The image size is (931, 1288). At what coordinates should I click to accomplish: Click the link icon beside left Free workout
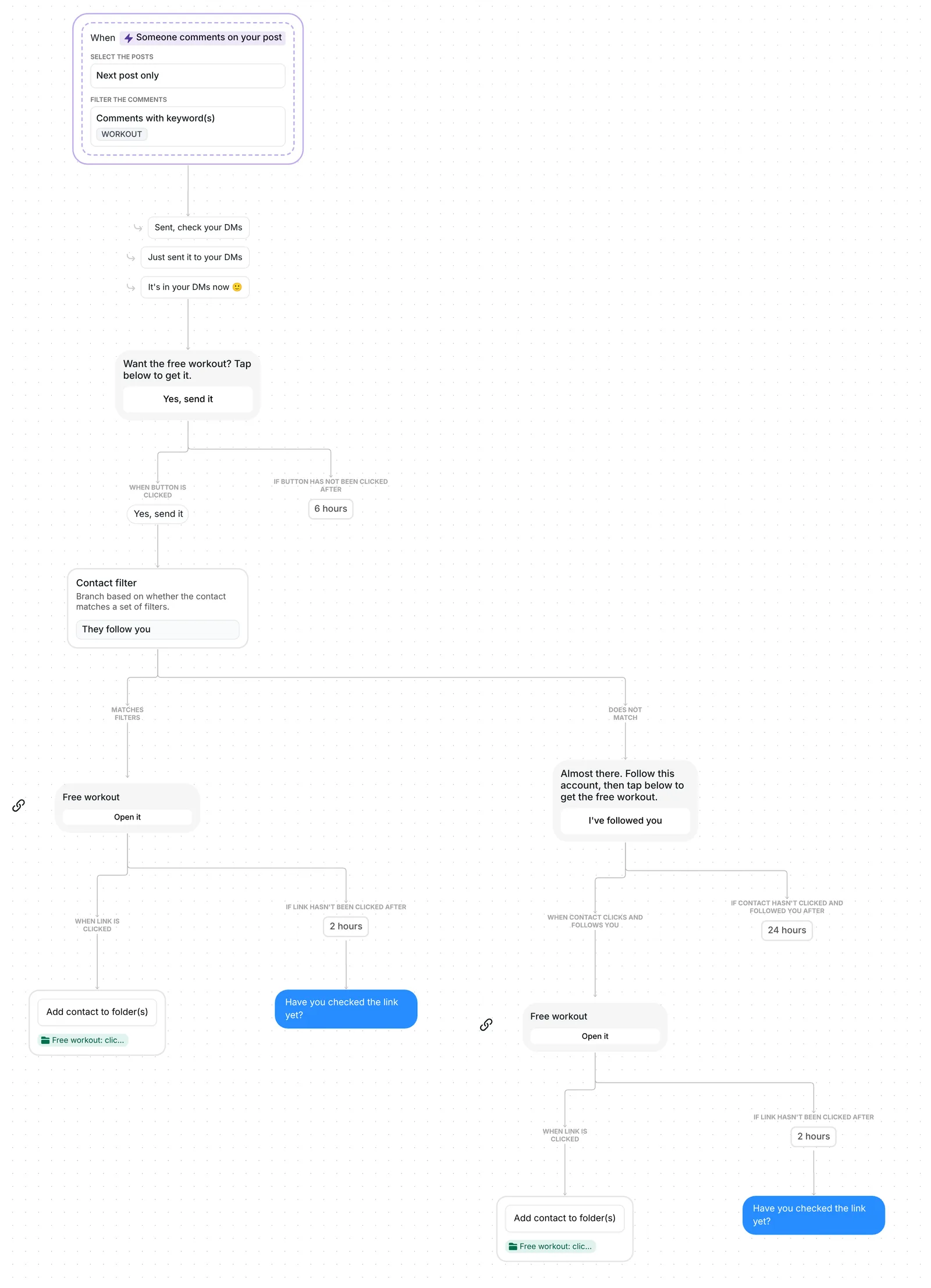19,806
